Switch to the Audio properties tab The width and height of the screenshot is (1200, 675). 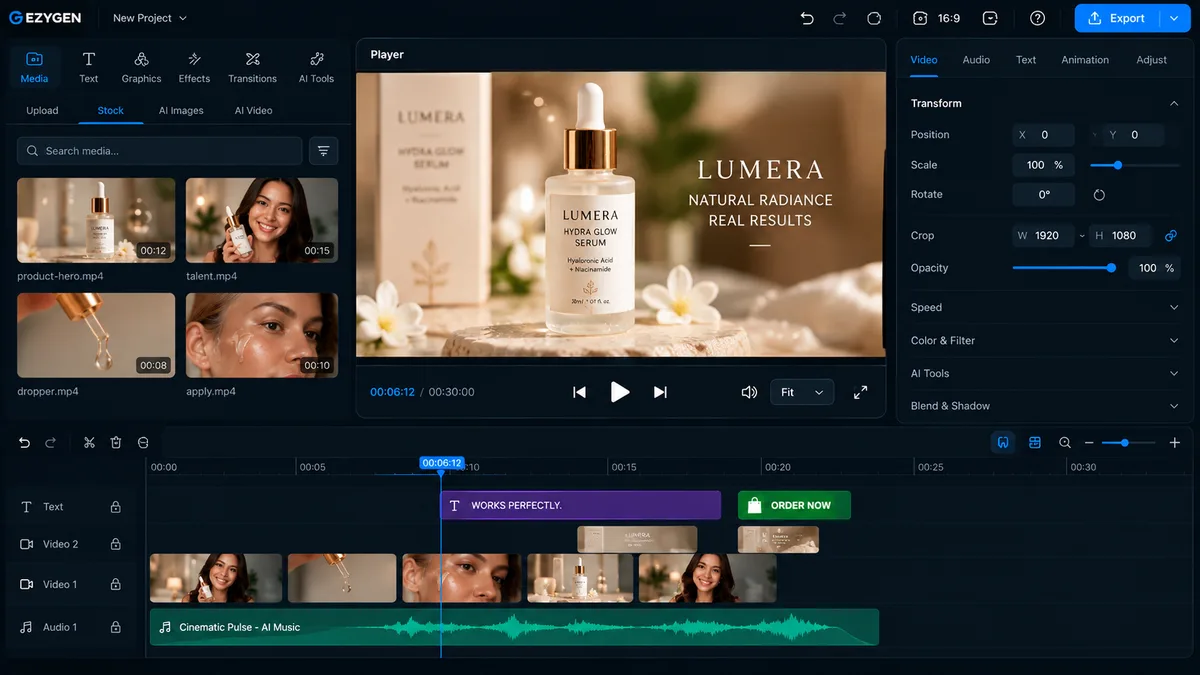pos(976,60)
